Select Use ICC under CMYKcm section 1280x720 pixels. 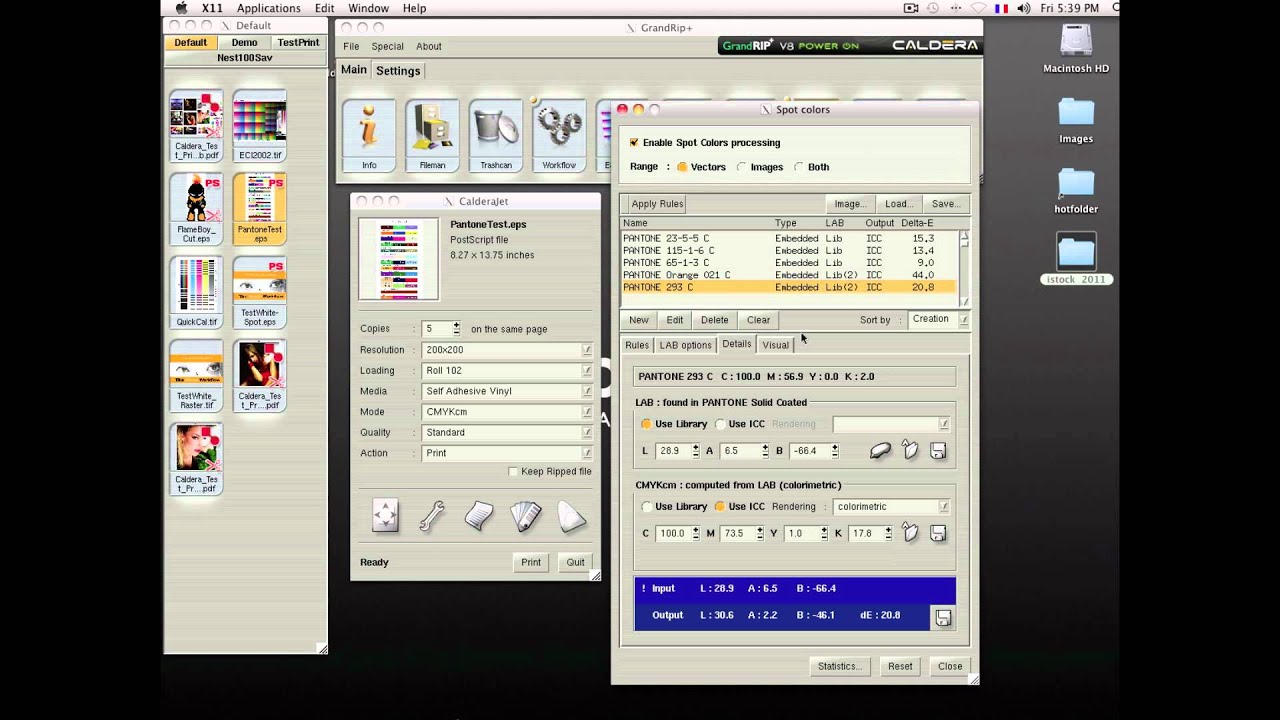(720, 507)
